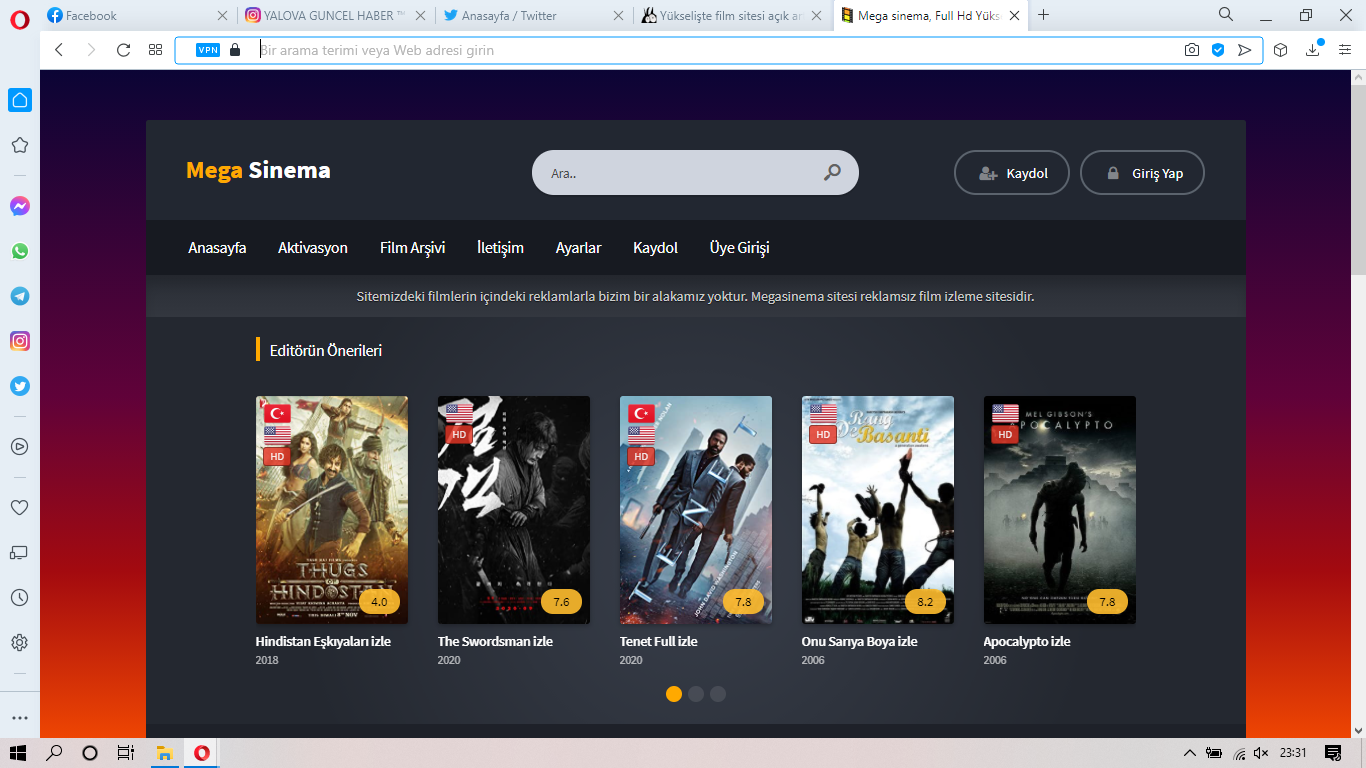Click the search magnifier in Ara field
Screen dimensions: 1366x768
tap(832, 173)
